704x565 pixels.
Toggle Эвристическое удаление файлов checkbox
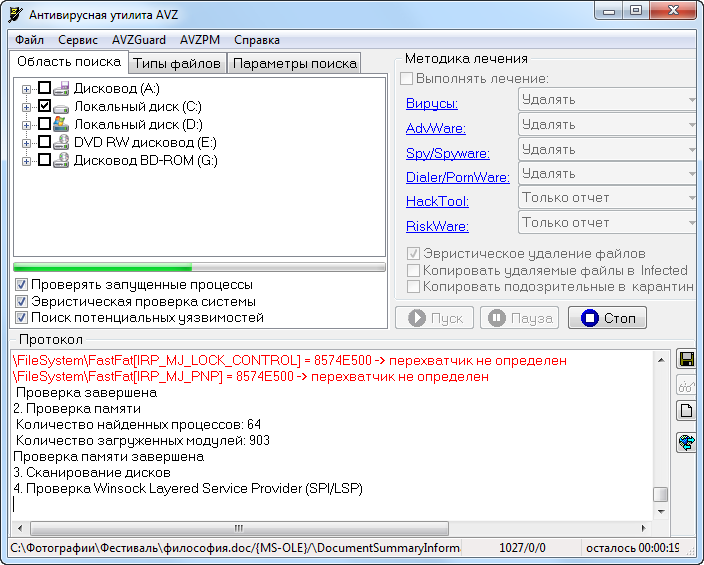[413, 254]
